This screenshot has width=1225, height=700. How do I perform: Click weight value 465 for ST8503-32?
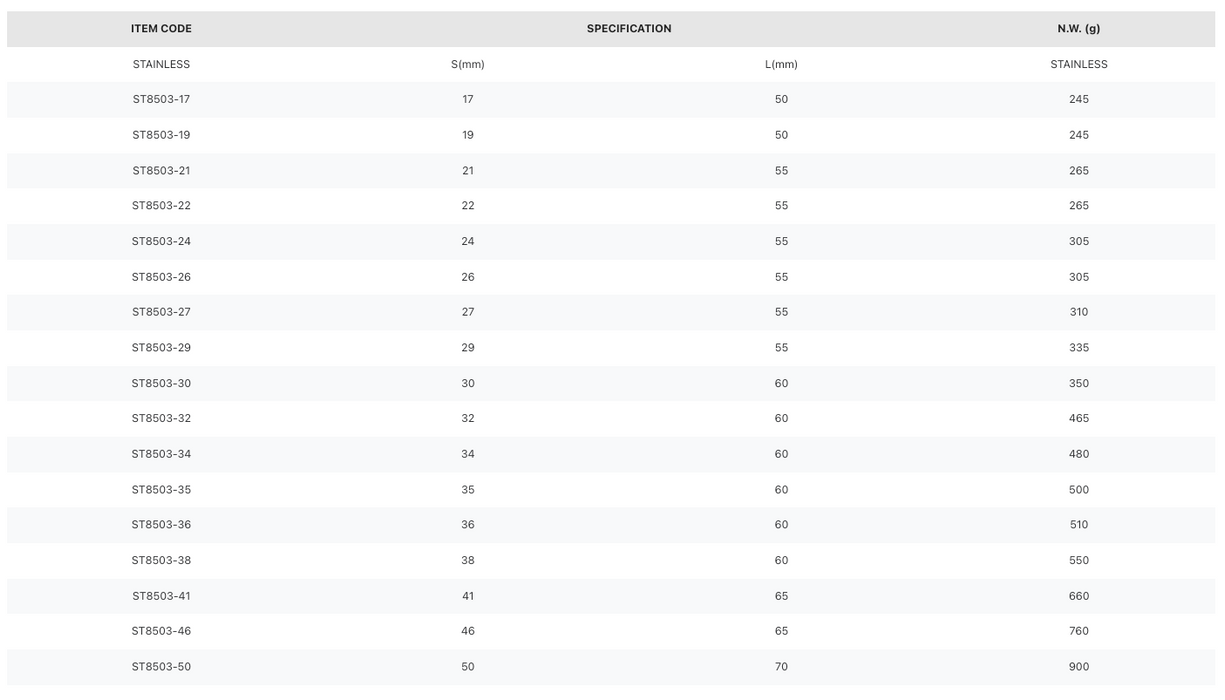[1079, 419]
